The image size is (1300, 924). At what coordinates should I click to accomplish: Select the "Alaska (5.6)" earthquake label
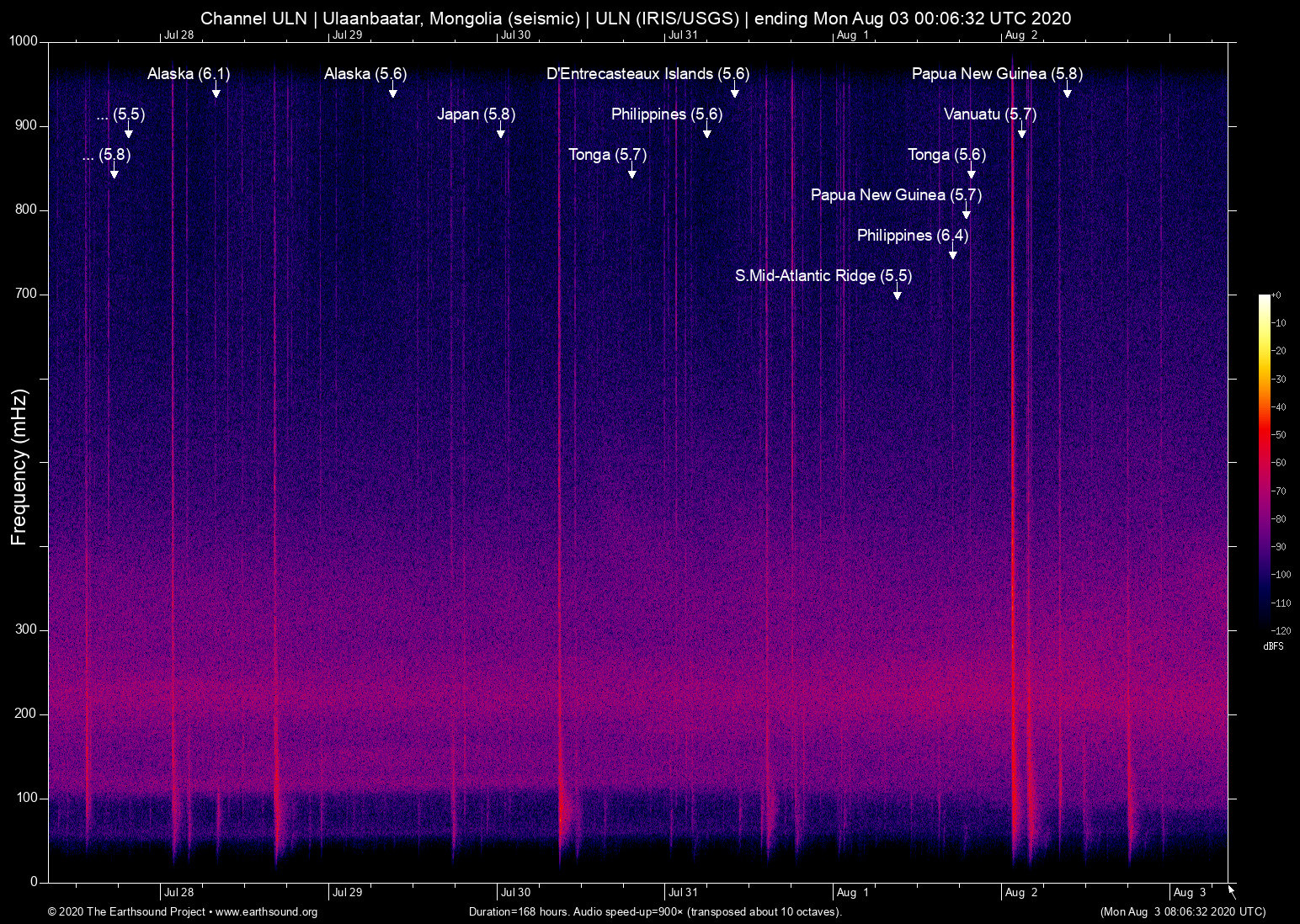(365, 74)
